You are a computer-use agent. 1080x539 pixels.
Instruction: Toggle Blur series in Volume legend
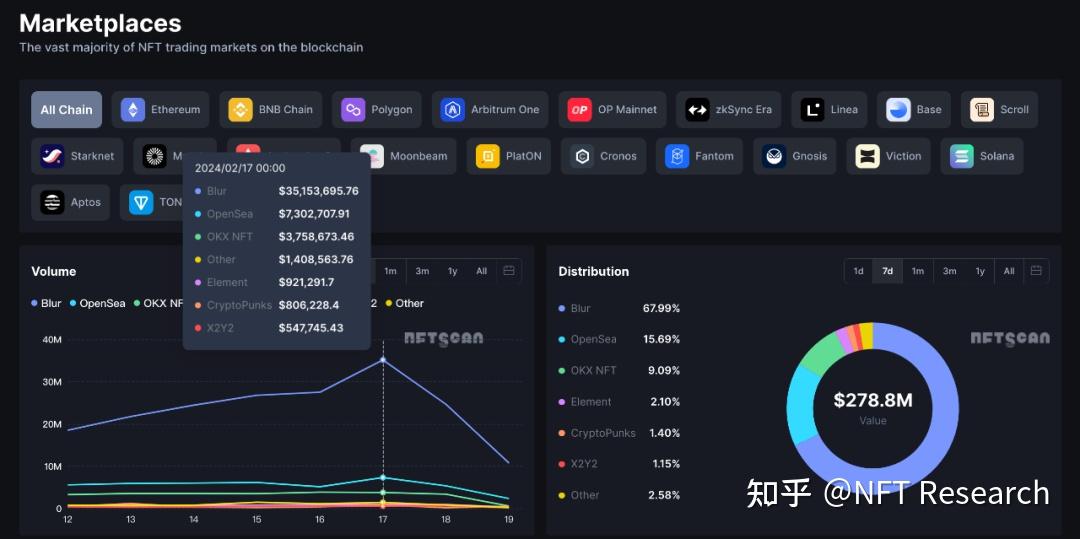click(46, 304)
